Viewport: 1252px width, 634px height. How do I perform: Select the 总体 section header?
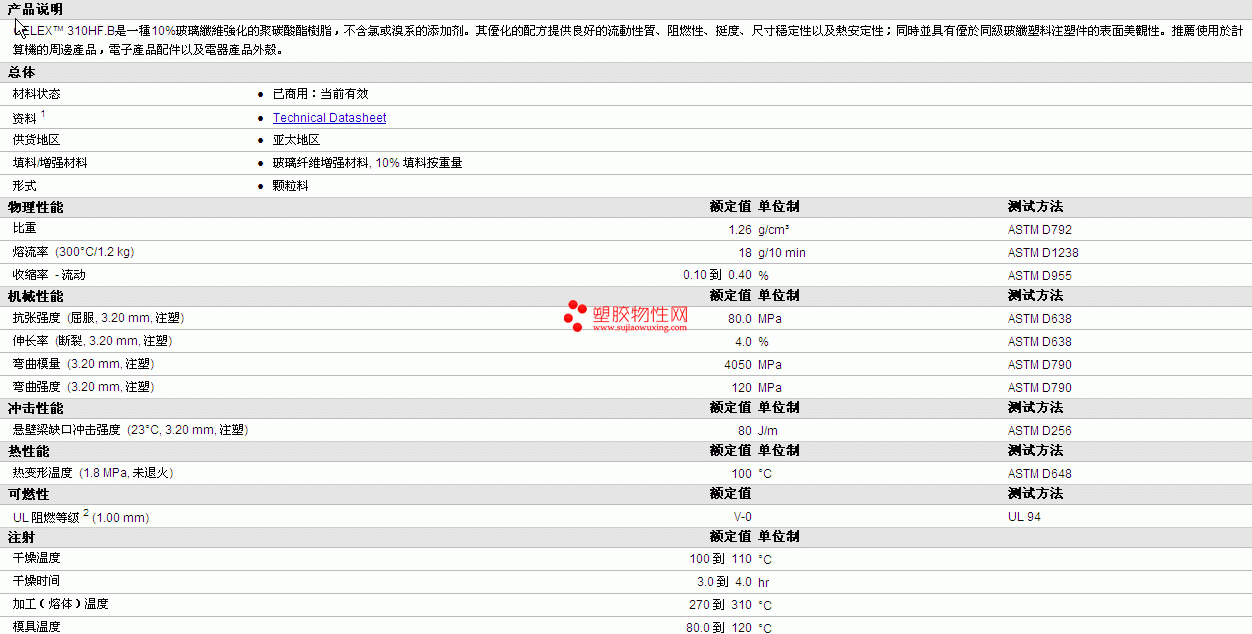click(x=21, y=72)
